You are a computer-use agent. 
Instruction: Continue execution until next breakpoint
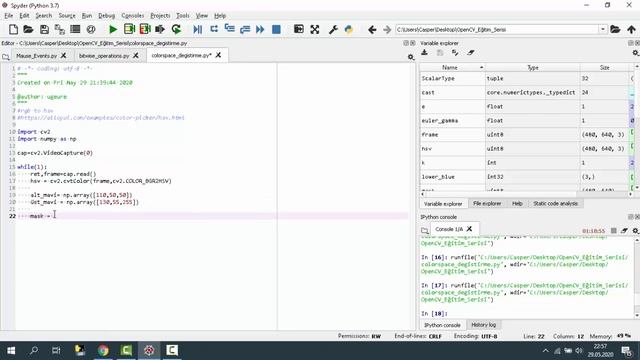pos(260,29)
